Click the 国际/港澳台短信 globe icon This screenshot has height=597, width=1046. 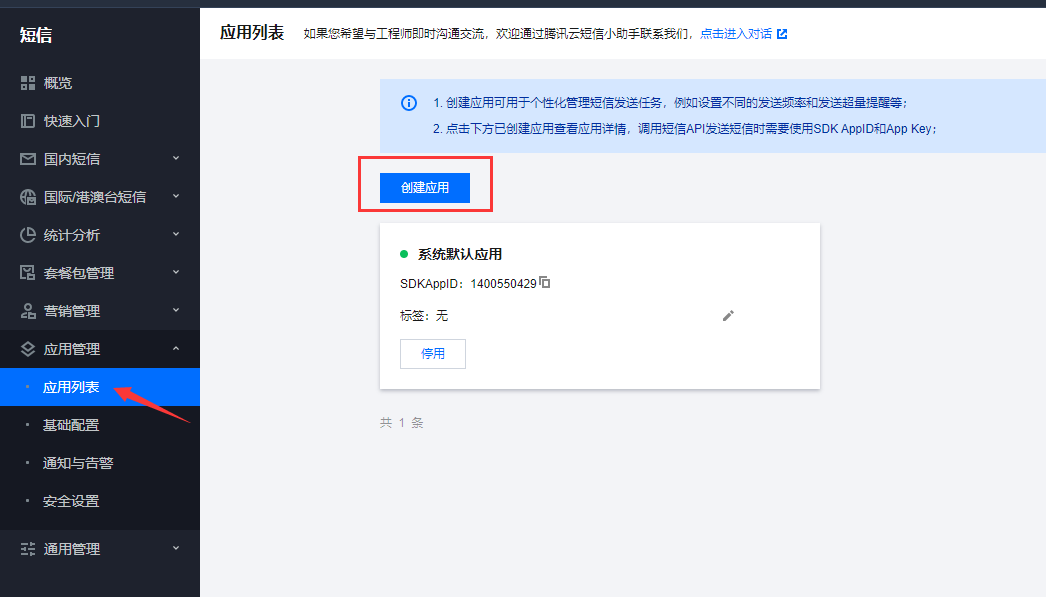(x=27, y=197)
